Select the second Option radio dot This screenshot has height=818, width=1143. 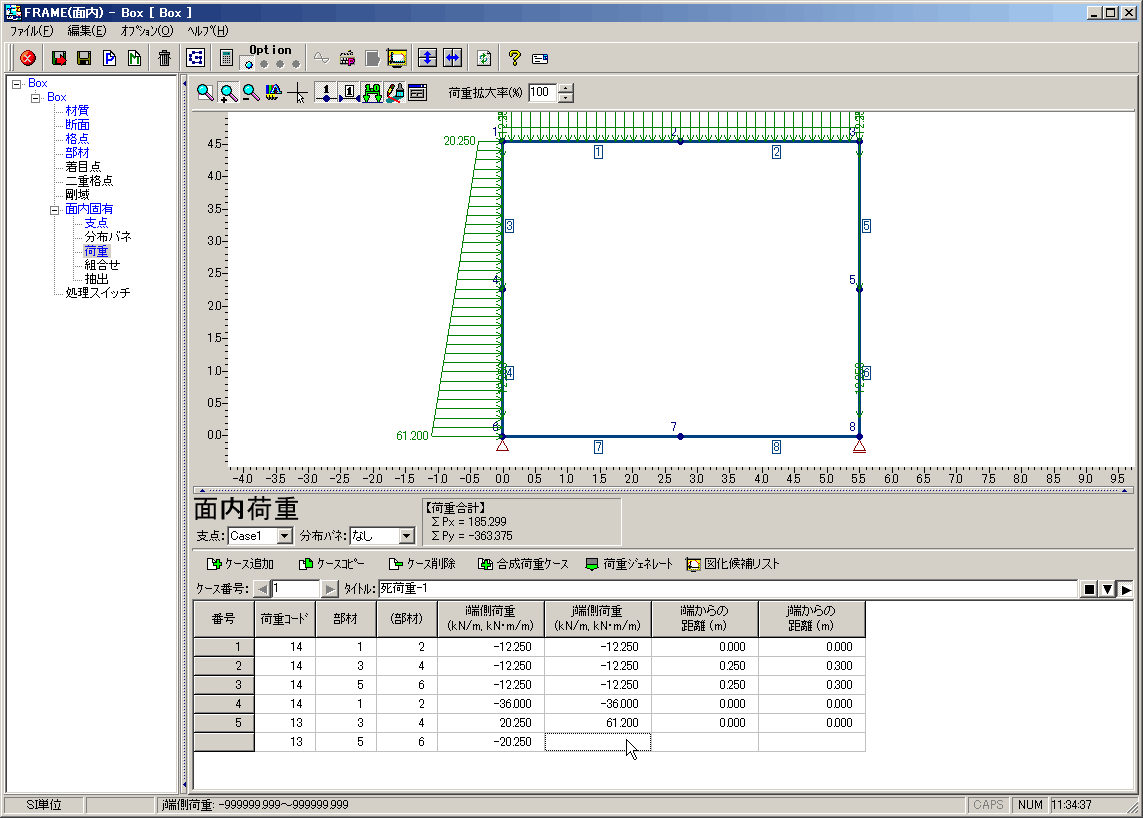(x=264, y=64)
